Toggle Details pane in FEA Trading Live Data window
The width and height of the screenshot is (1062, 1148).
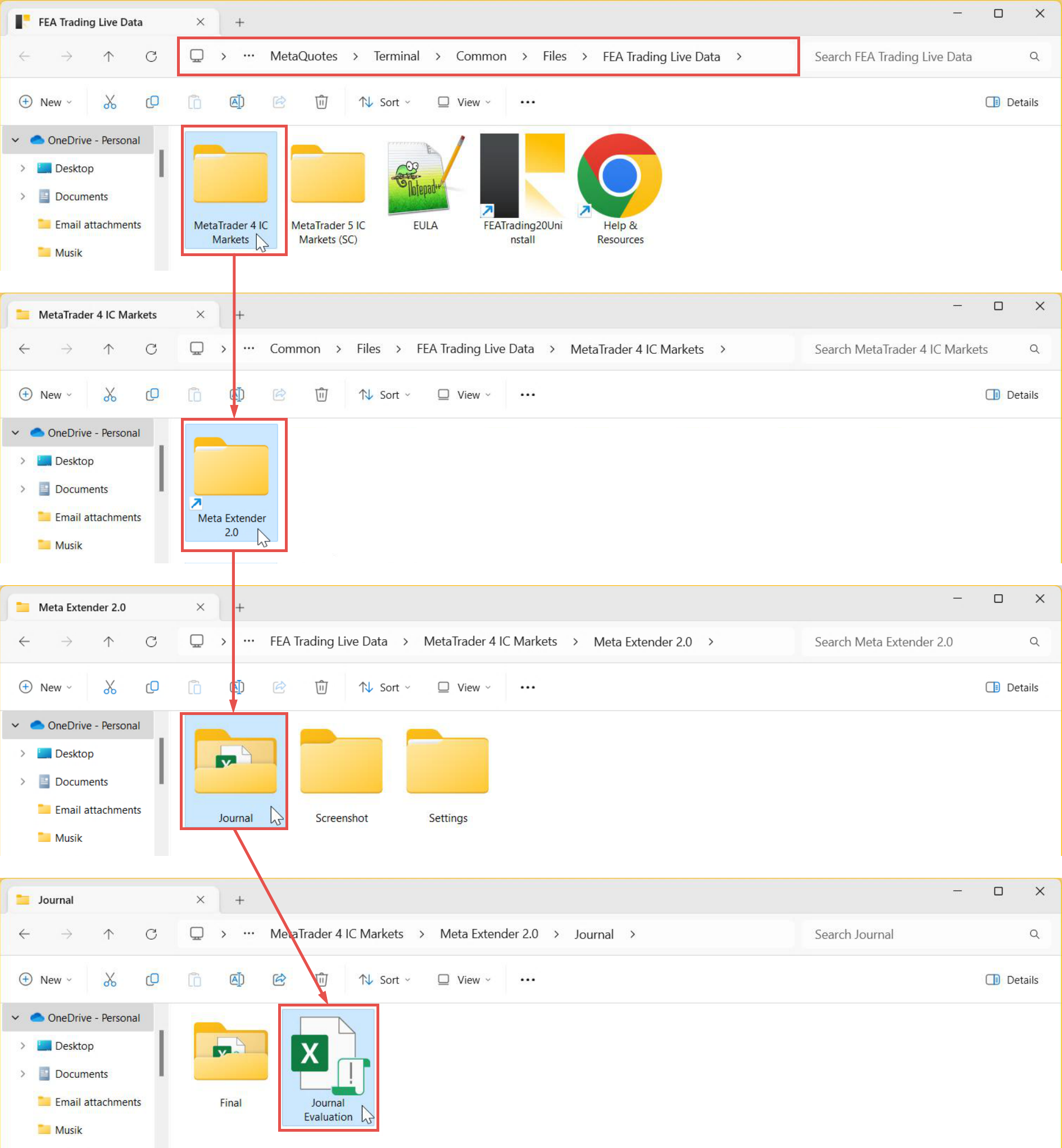[x=1012, y=102]
